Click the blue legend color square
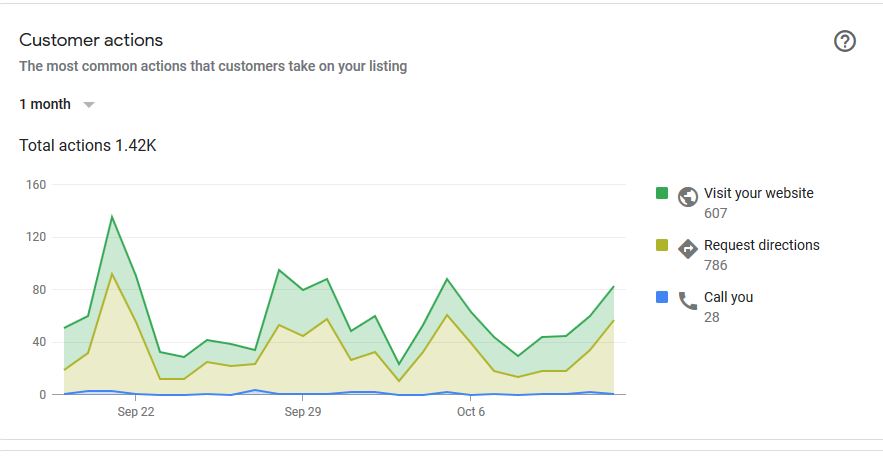 coord(662,297)
